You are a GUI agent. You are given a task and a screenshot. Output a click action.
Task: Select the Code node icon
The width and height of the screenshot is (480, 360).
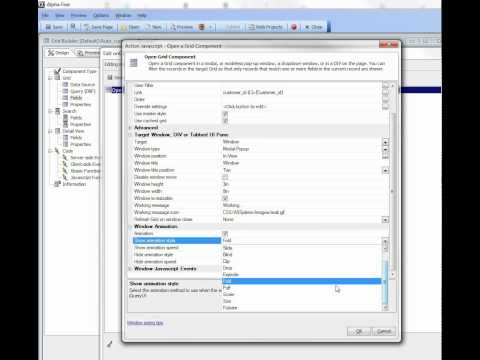(x=58, y=151)
